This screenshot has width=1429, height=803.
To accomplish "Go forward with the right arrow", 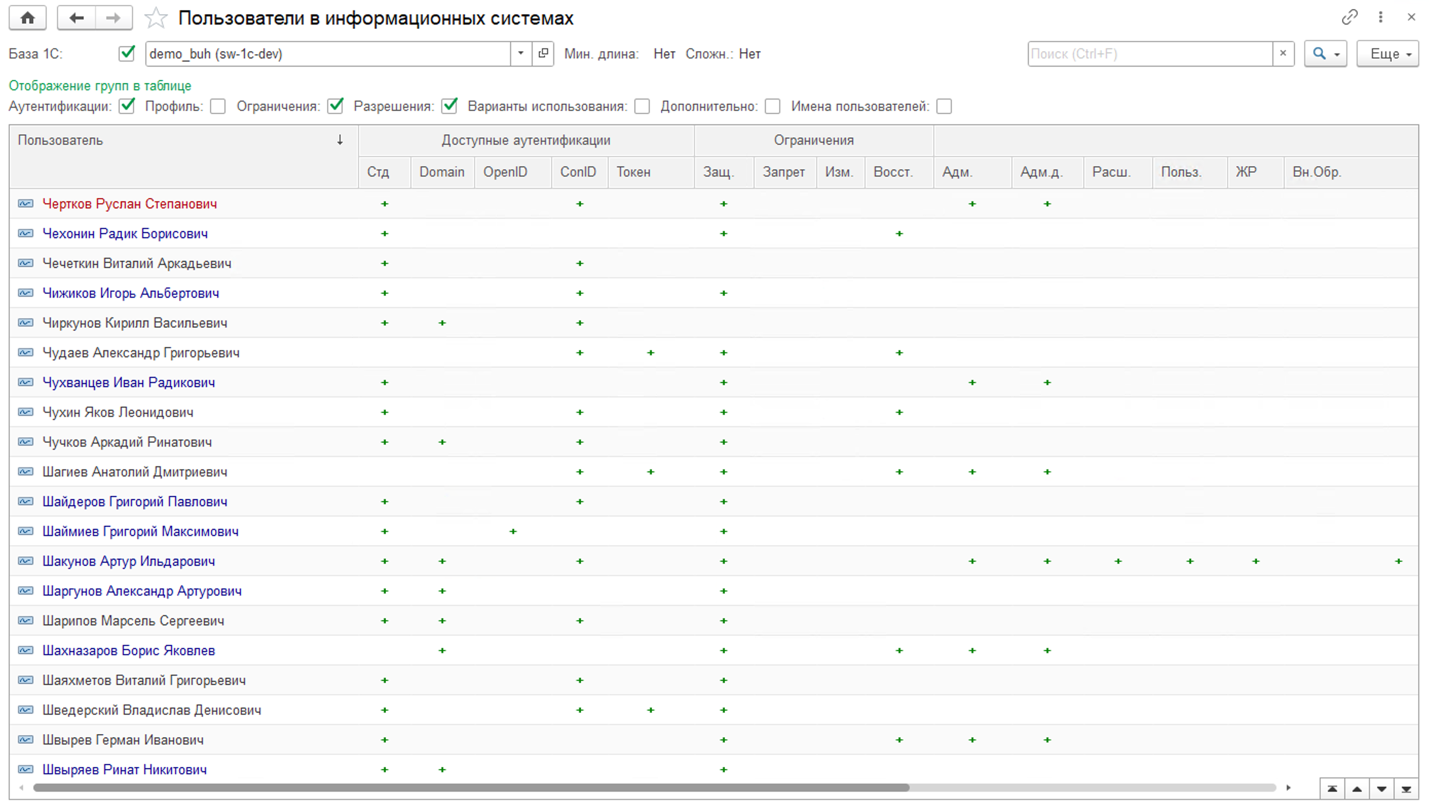I will coord(113,18).
